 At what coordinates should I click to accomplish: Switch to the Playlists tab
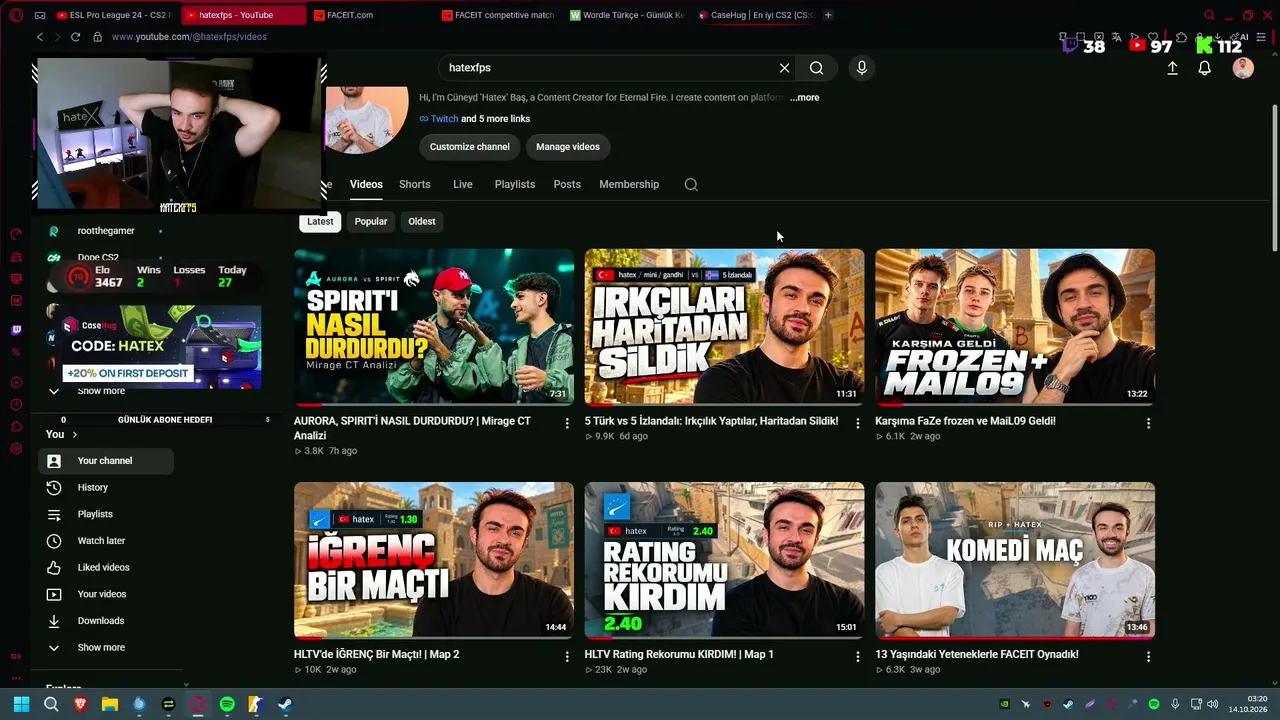click(515, 184)
